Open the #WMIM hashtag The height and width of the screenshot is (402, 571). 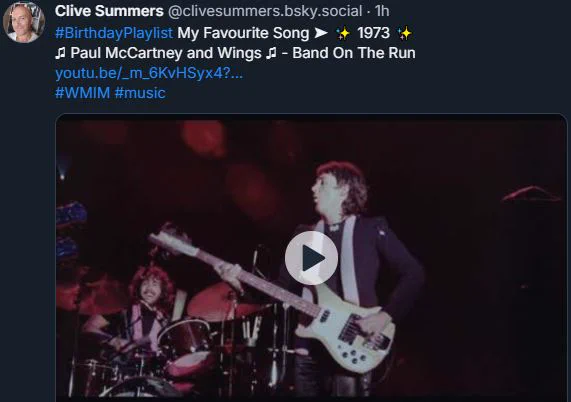[x=83, y=93]
